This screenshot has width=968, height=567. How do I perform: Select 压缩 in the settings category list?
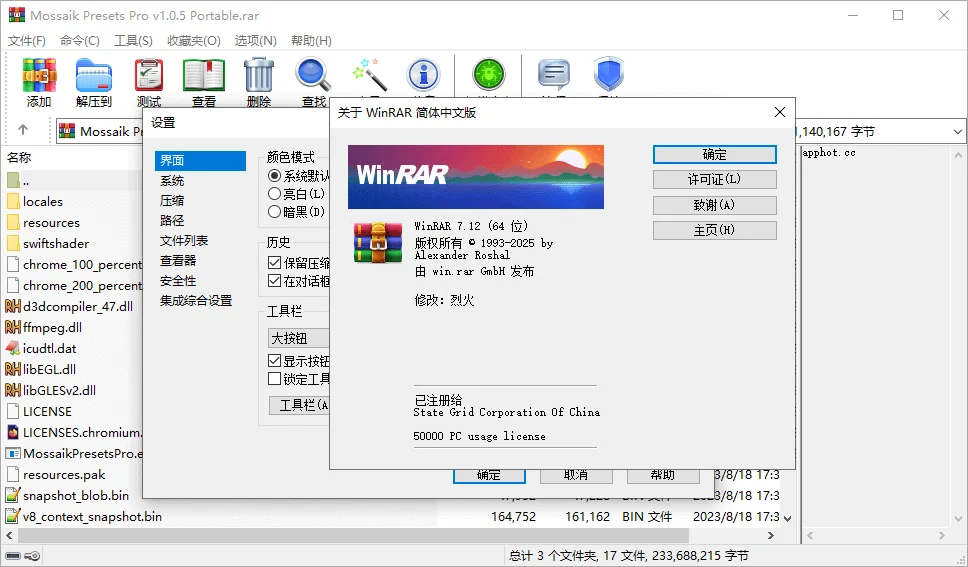[172, 200]
